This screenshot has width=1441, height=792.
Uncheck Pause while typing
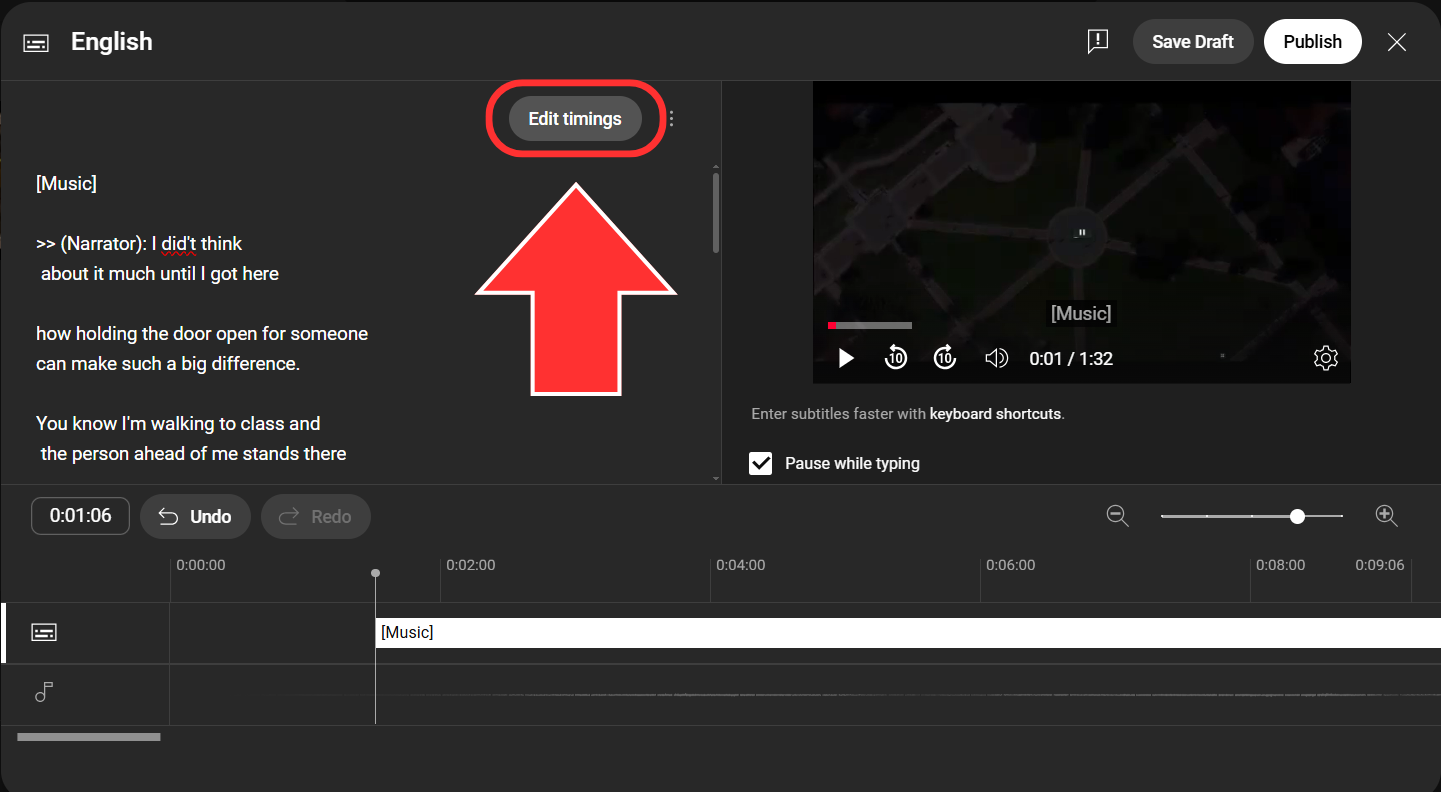point(761,463)
